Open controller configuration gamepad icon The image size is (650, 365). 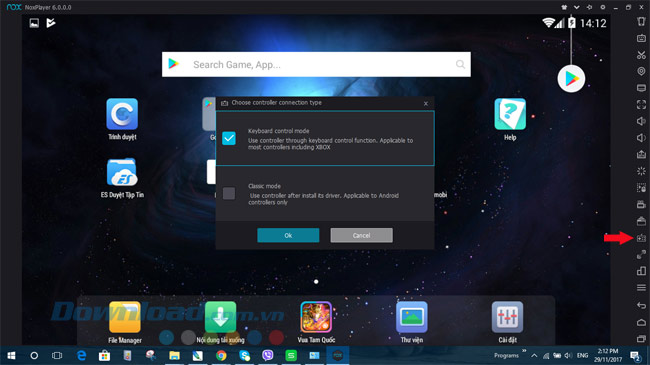coord(641,238)
